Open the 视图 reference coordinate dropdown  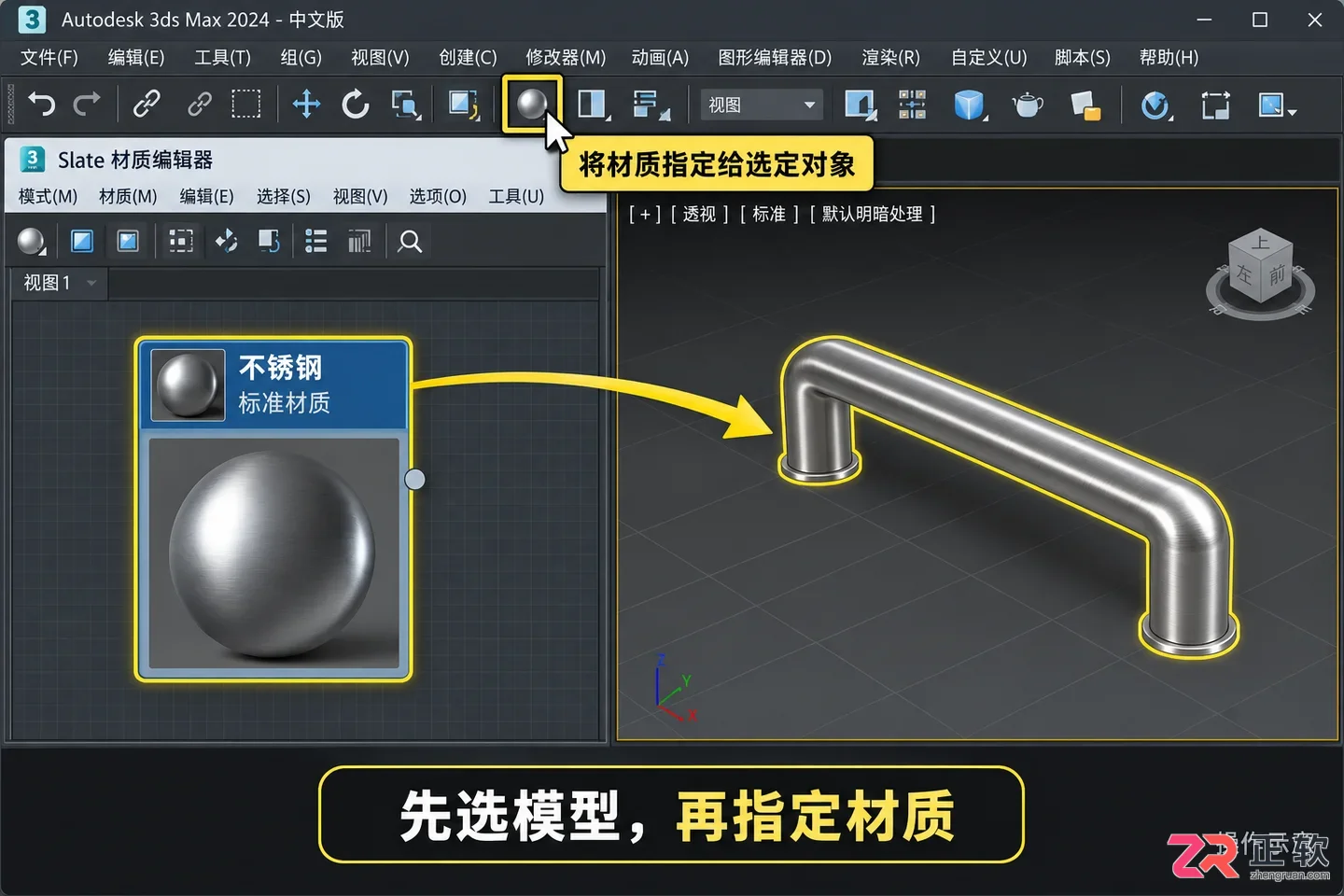click(x=761, y=105)
